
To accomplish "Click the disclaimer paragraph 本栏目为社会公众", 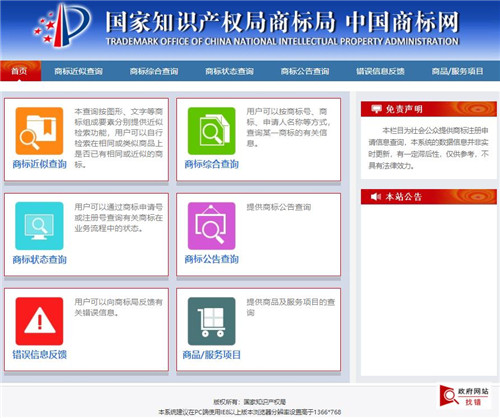I will (428, 148).
